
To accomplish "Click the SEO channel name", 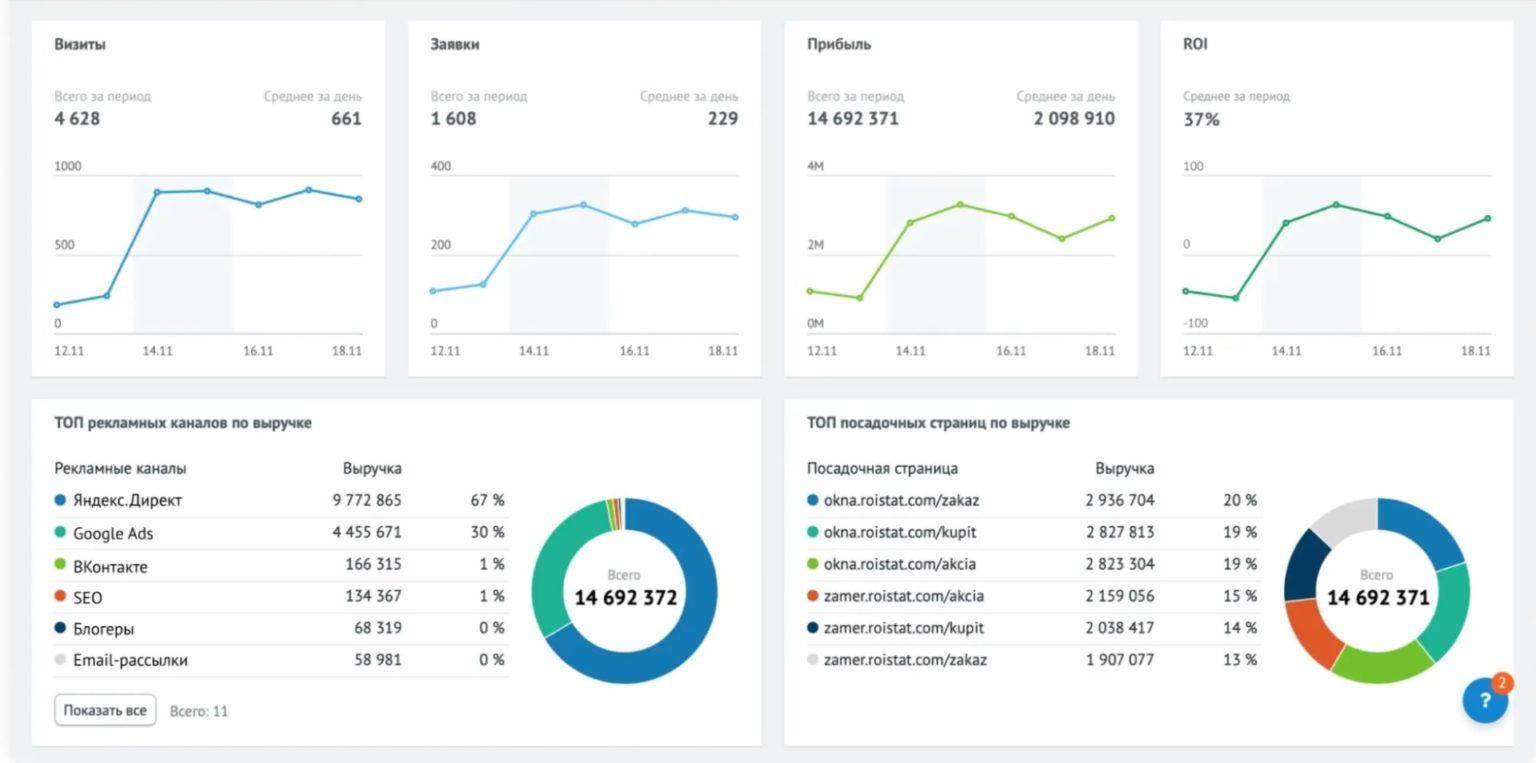I will point(88,598).
